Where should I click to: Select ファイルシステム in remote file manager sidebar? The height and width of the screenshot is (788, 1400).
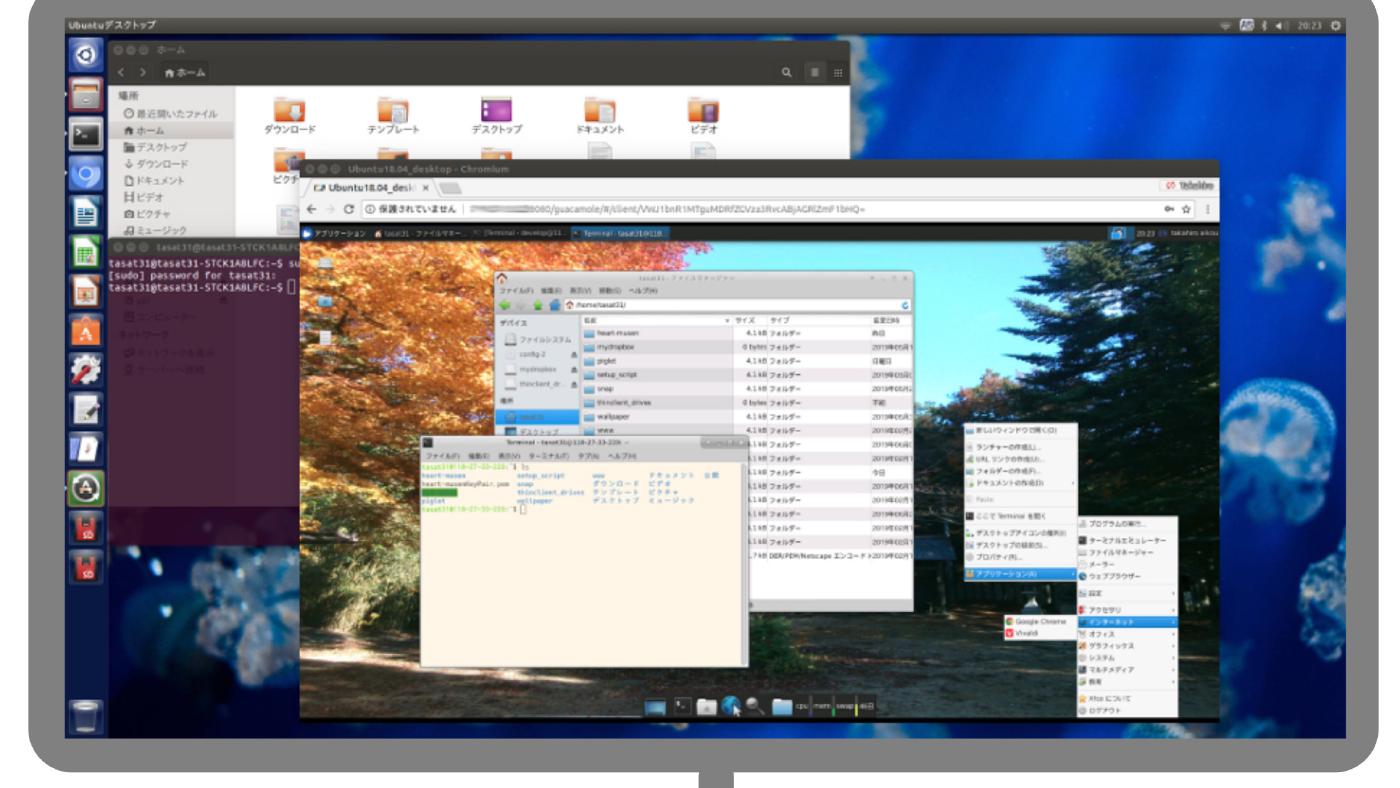pos(540,342)
